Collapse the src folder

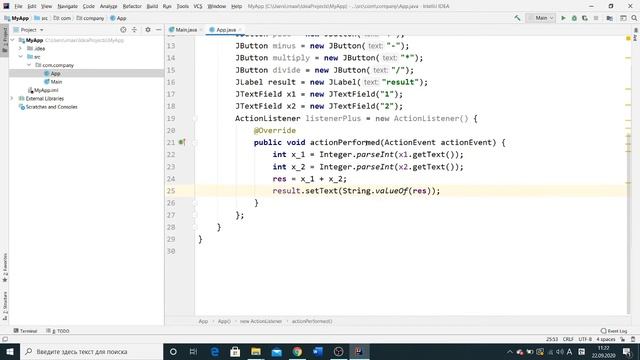point(20,57)
